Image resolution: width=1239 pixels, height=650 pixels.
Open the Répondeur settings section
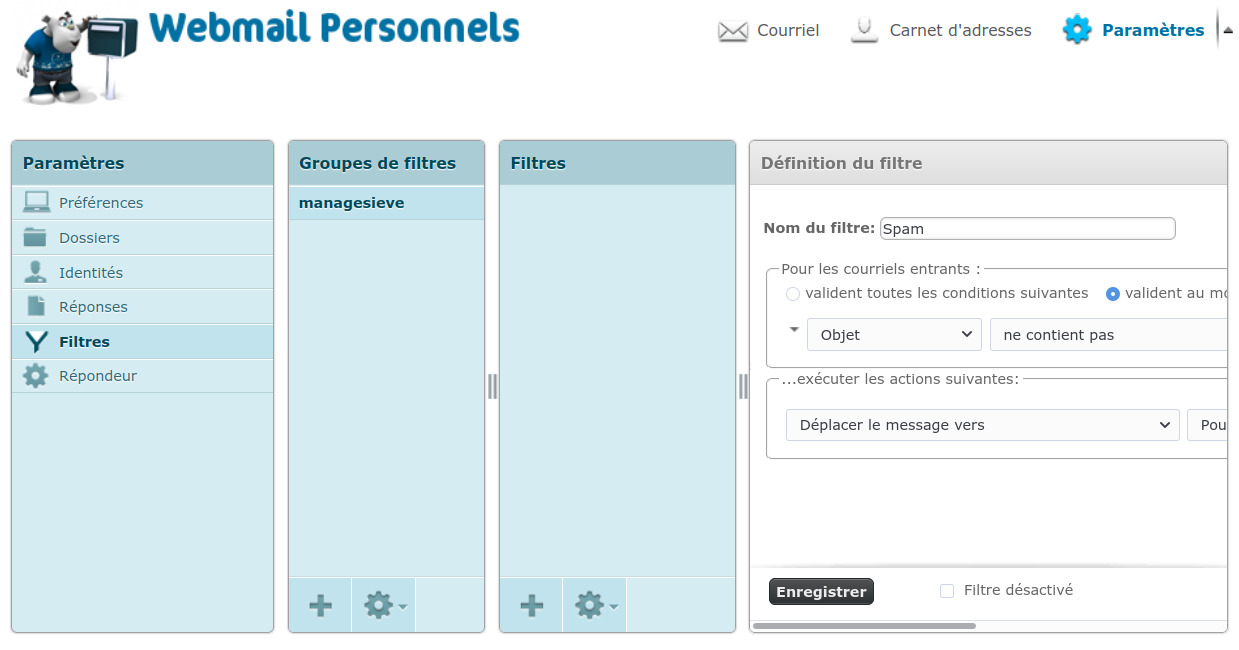[97, 376]
